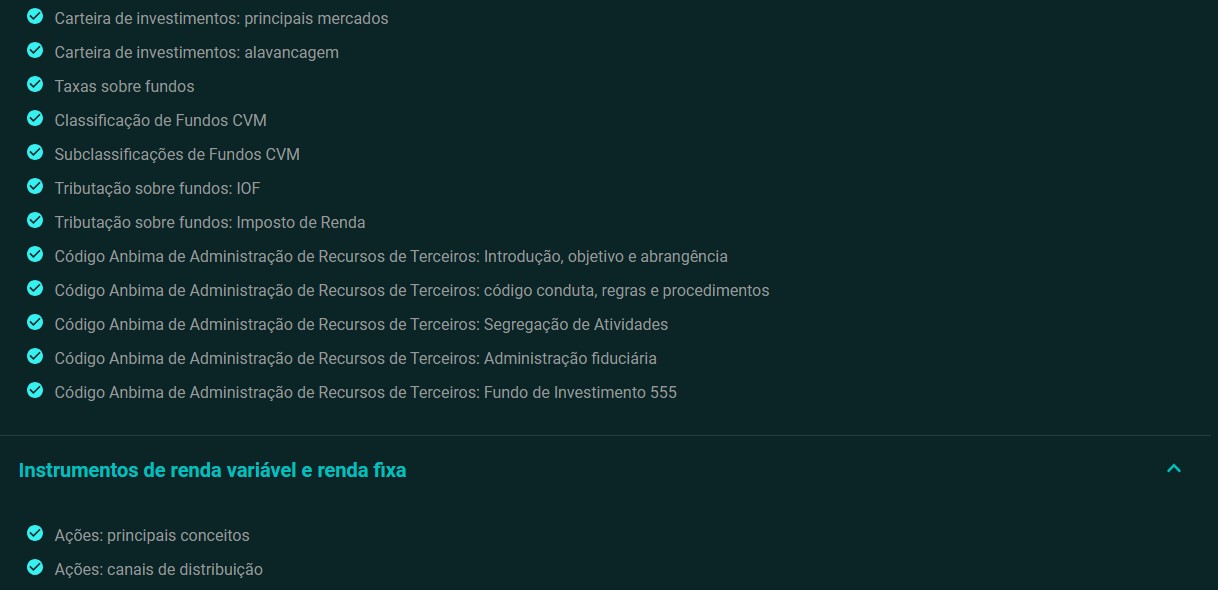Click check icon beside 'Fundo de Investimento 555' lesson

click(35, 391)
